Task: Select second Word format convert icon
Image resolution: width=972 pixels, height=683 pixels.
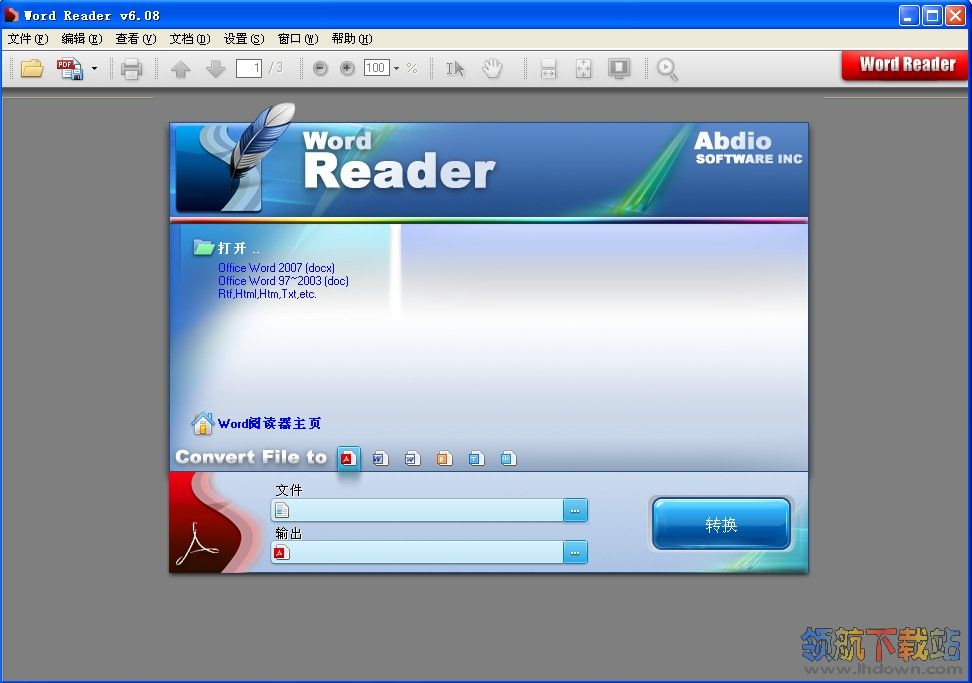Action: (412, 459)
